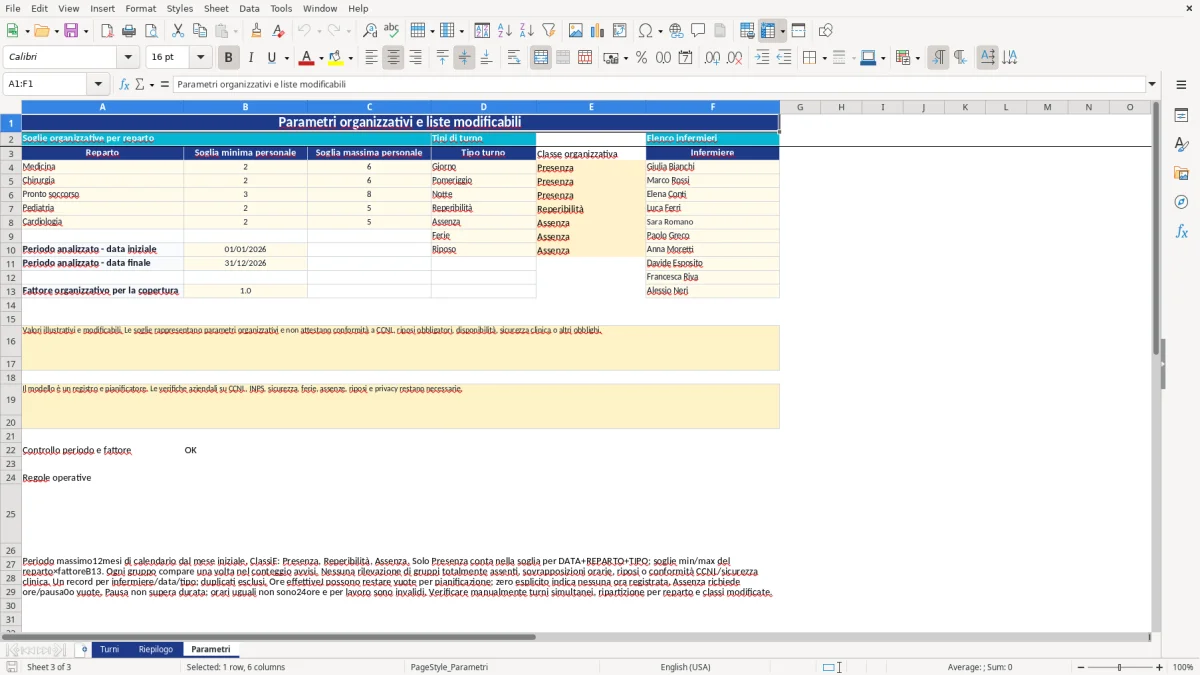This screenshot has width=1200, height=675.
Task: Click the Print icon
Action: pos(129,31)
